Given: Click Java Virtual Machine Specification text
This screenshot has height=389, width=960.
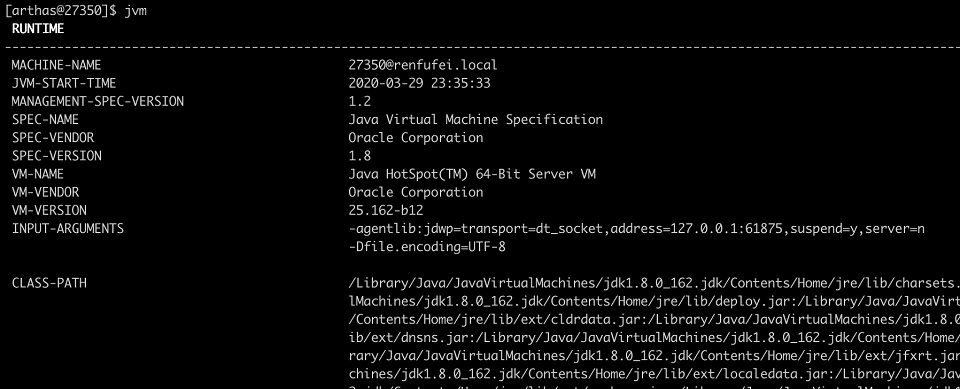Looking at the screenshot, I should 476,119.
